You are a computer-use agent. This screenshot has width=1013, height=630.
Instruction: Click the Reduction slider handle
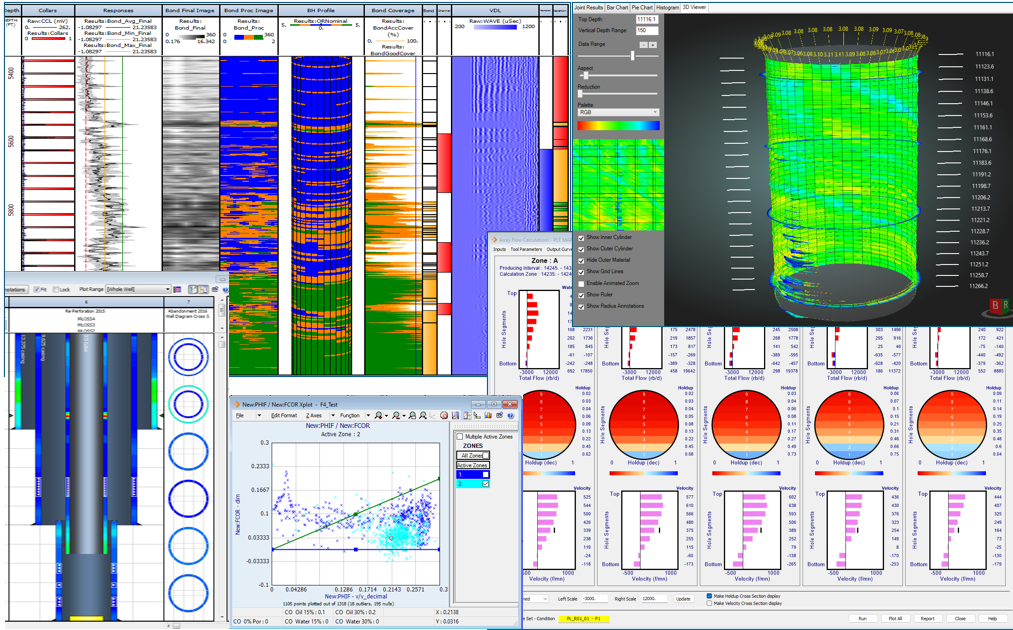click(580, 94)
